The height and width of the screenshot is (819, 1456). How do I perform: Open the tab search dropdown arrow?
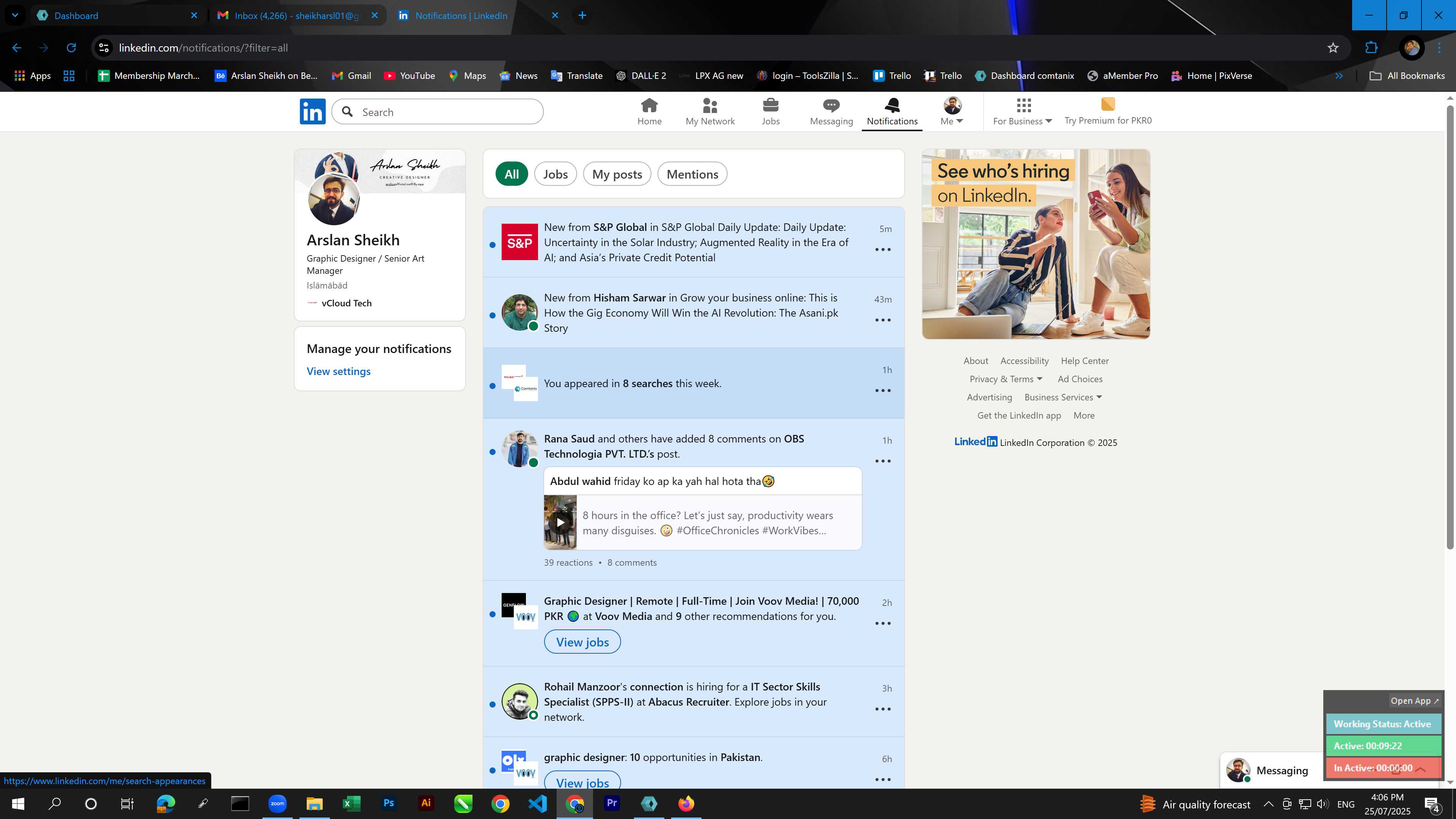15,15
